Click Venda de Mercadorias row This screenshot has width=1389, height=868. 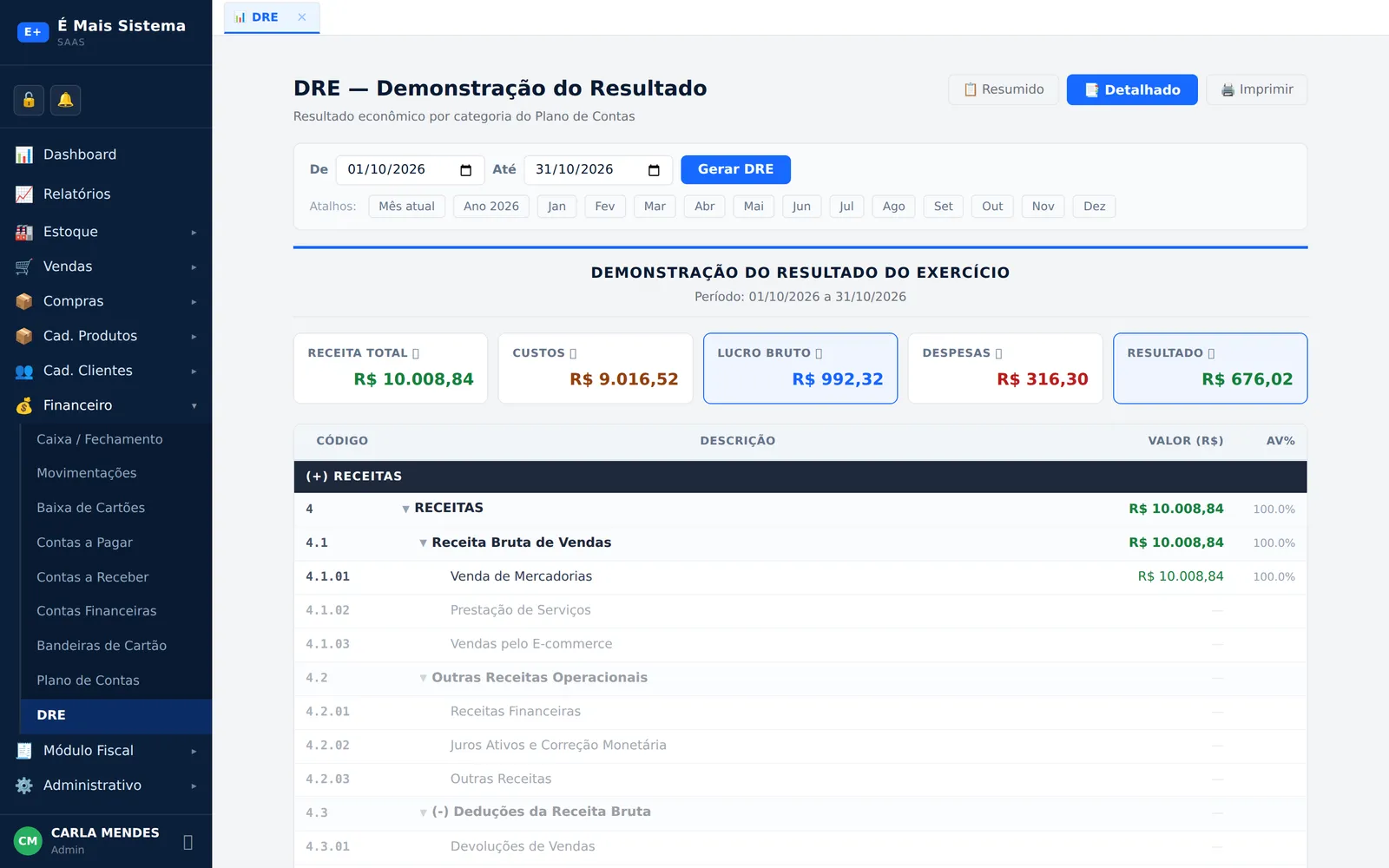coord(800,577)
